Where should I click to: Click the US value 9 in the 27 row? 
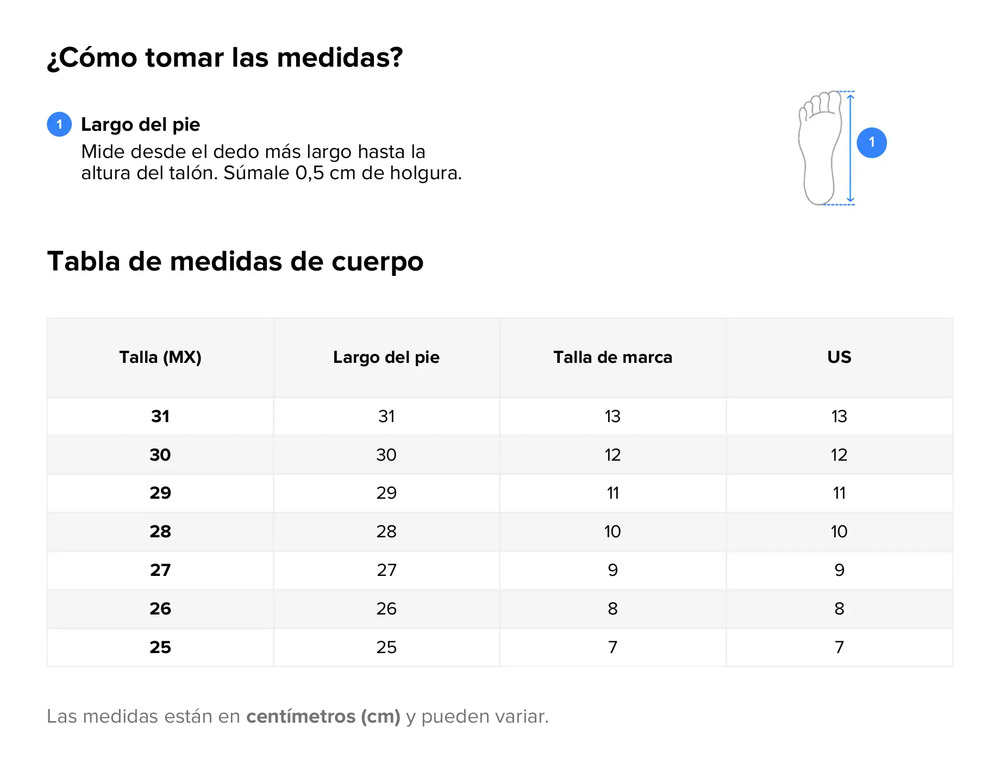click(x=839, y=570)
